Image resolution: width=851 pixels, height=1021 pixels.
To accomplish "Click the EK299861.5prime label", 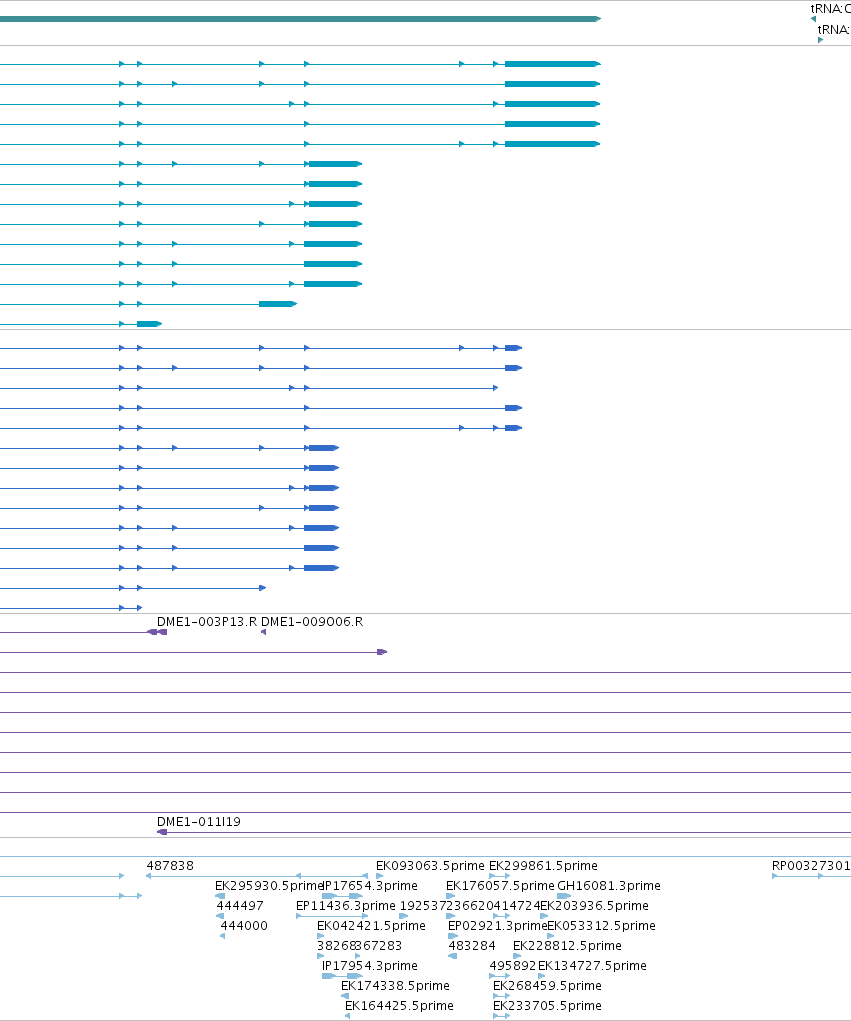I will (543, 865).
